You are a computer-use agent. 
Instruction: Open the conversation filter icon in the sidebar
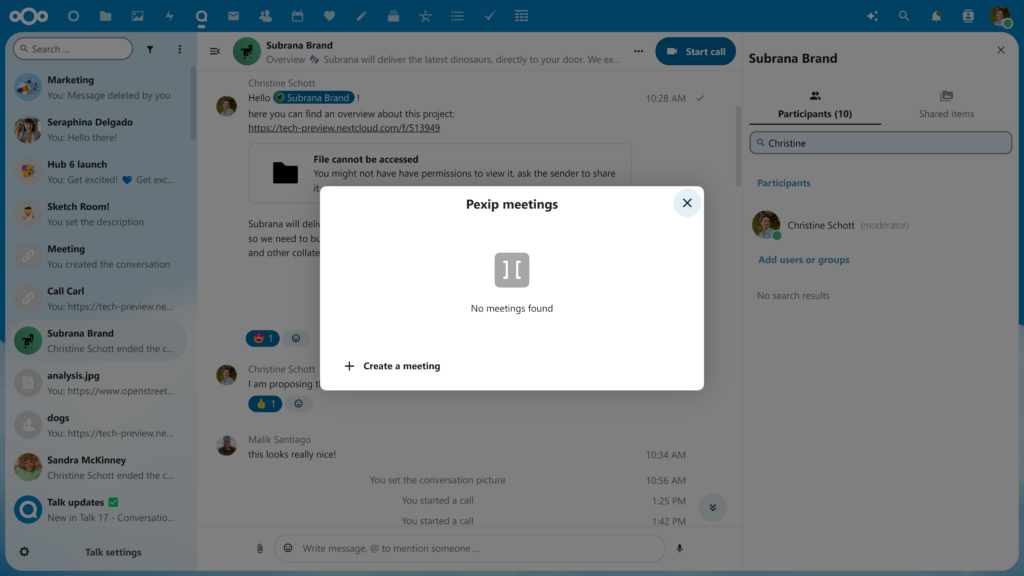[x=149, y=48]
